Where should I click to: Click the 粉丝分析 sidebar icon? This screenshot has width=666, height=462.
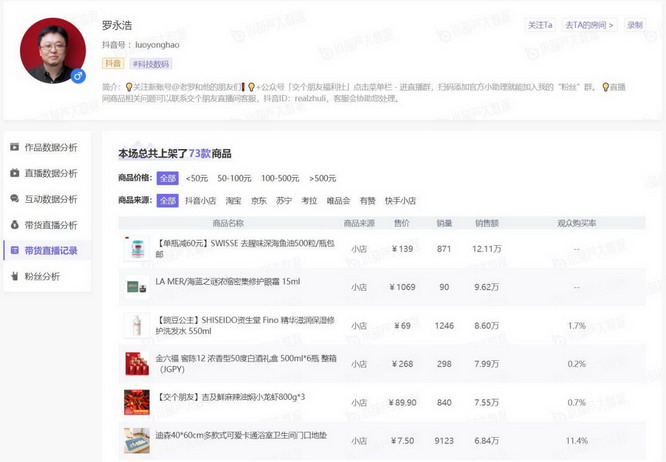click(14, 277)
